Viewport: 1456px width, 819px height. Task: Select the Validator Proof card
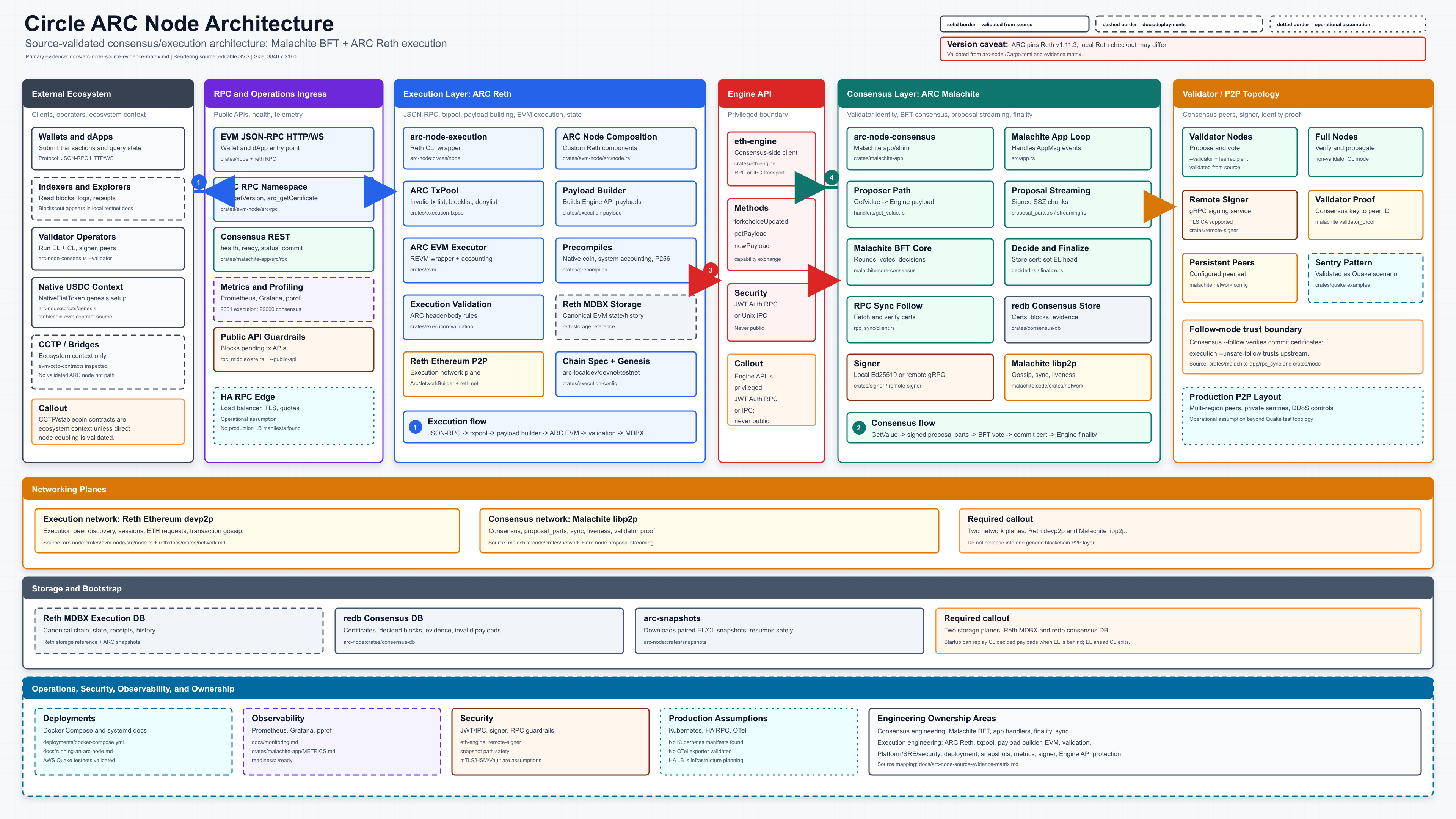tap(1365, 215)
